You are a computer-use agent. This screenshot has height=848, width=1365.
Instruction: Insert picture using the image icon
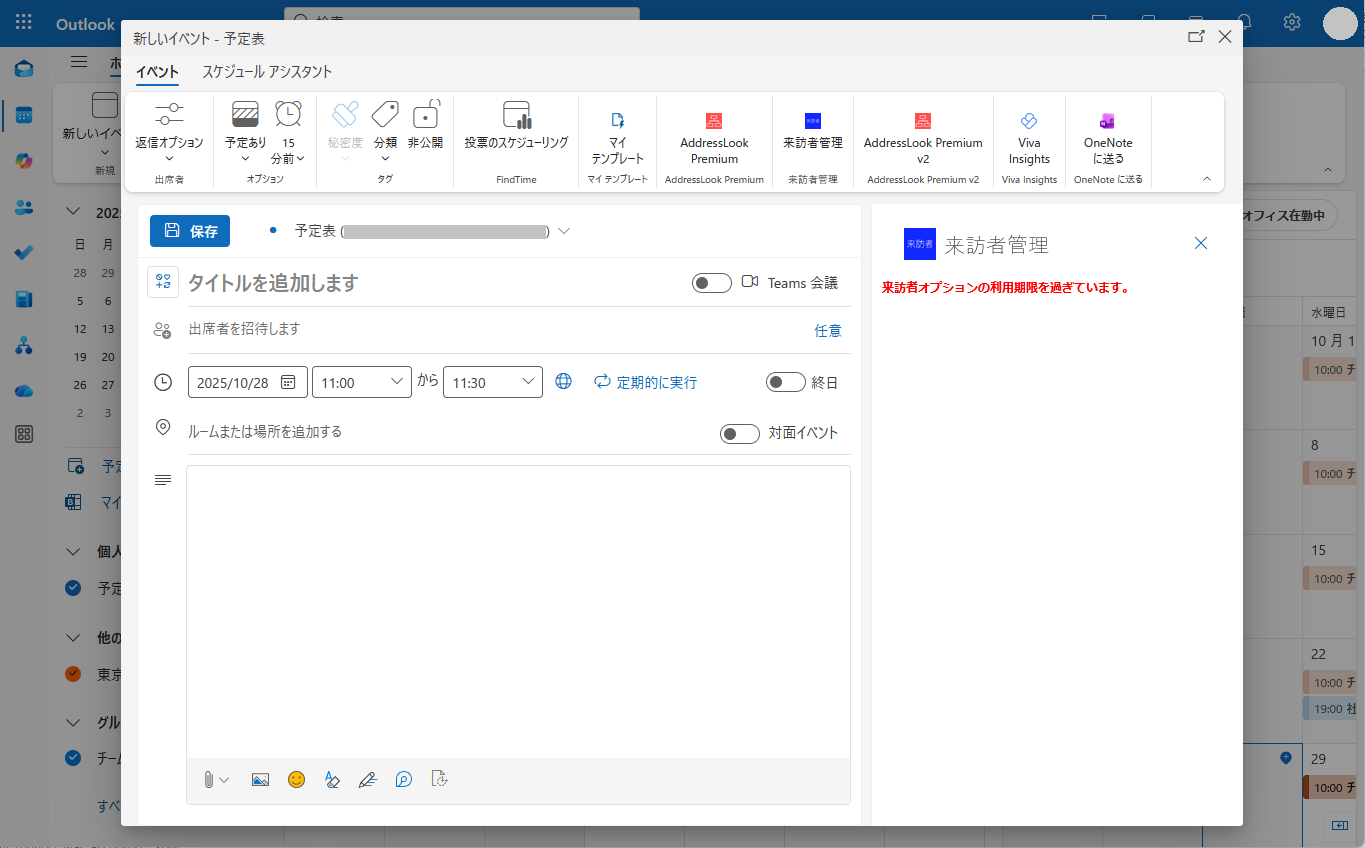click(x=260, y=780)
